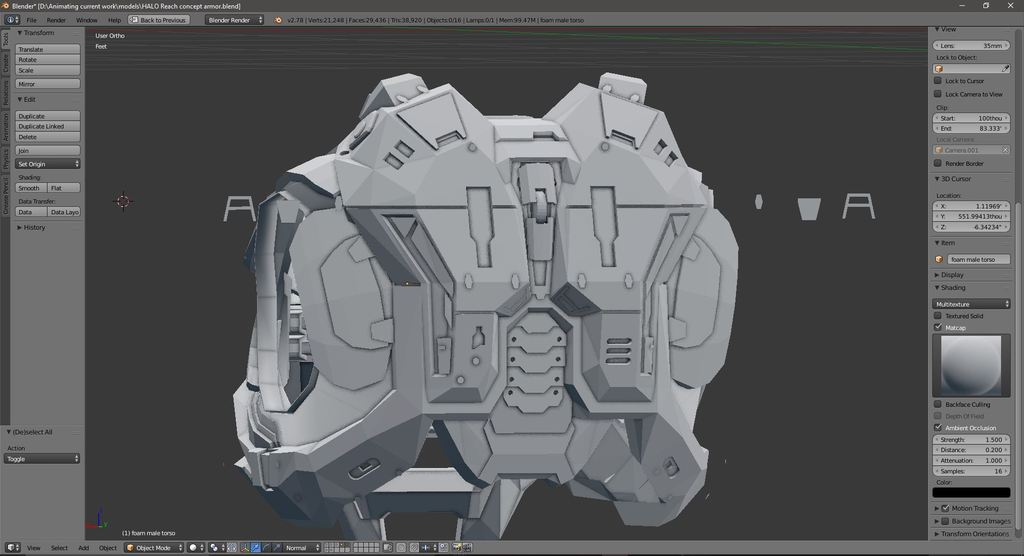Image resolution: width=1024 pixels, height=556 pixels.
Task: Open the Render menu
Action: (x=56, y=20)
